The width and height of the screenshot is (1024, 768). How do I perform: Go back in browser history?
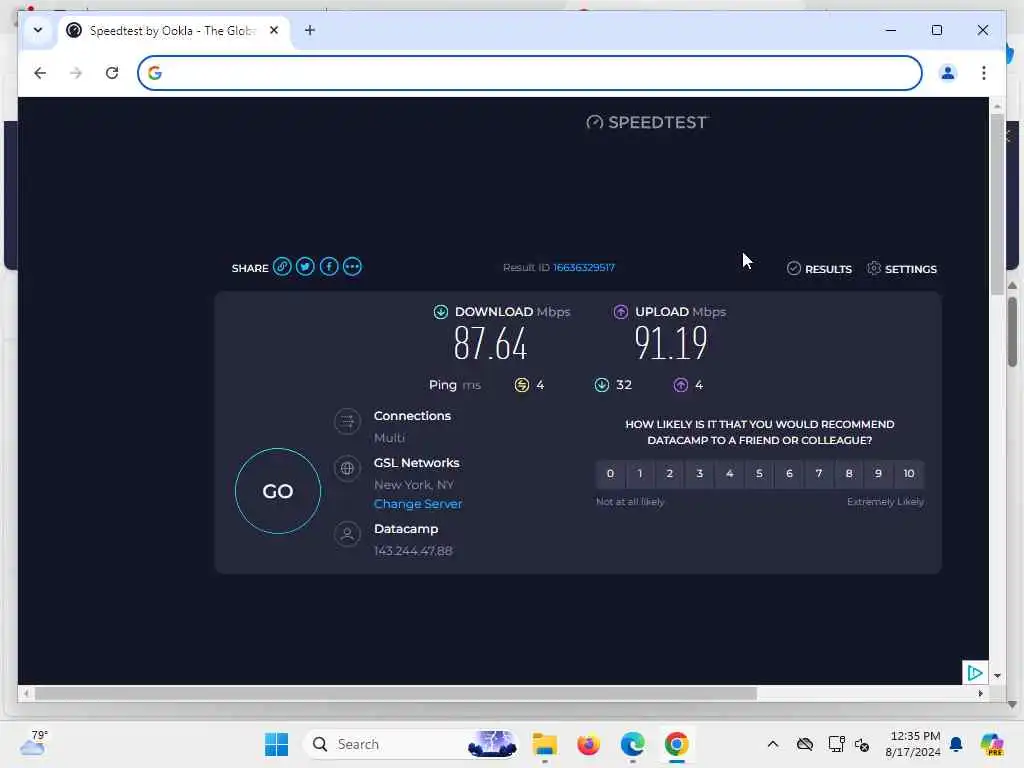pos(40,72)
